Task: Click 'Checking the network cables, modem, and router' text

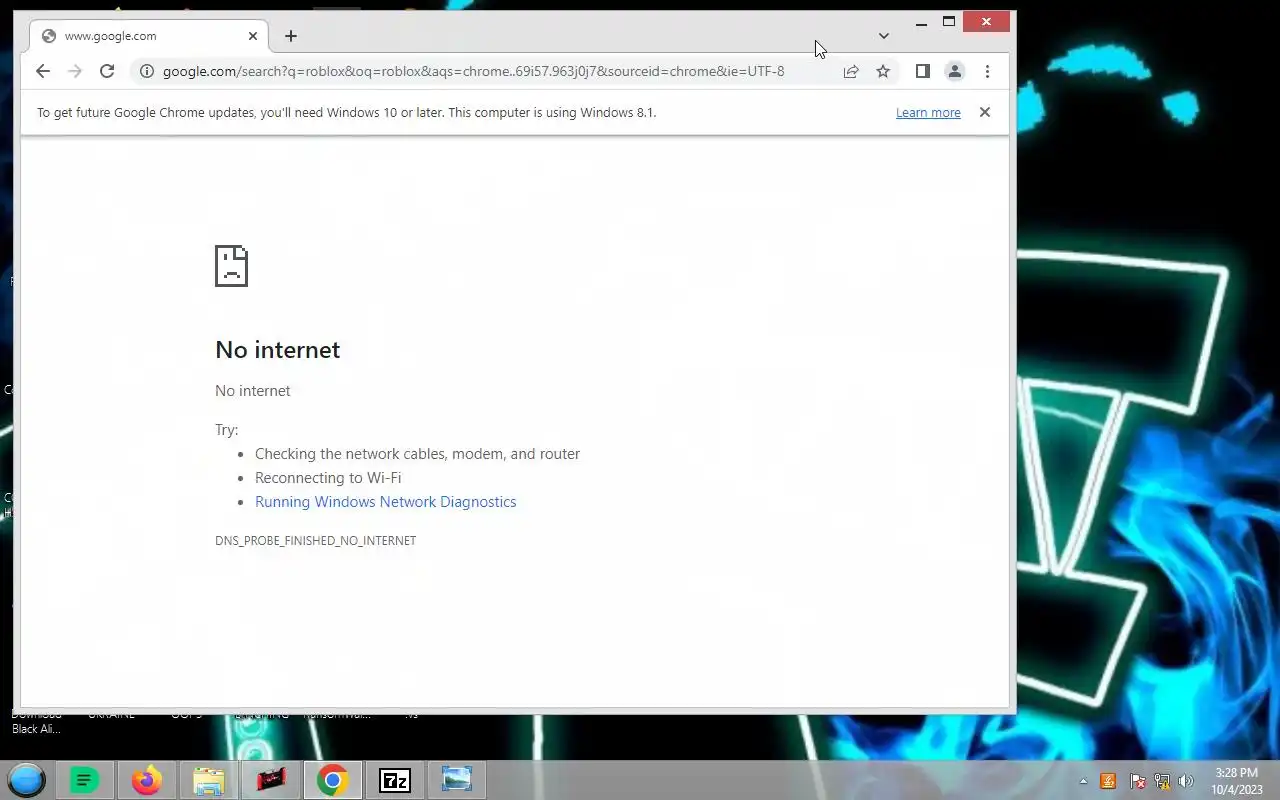Action: click(417, 454)
